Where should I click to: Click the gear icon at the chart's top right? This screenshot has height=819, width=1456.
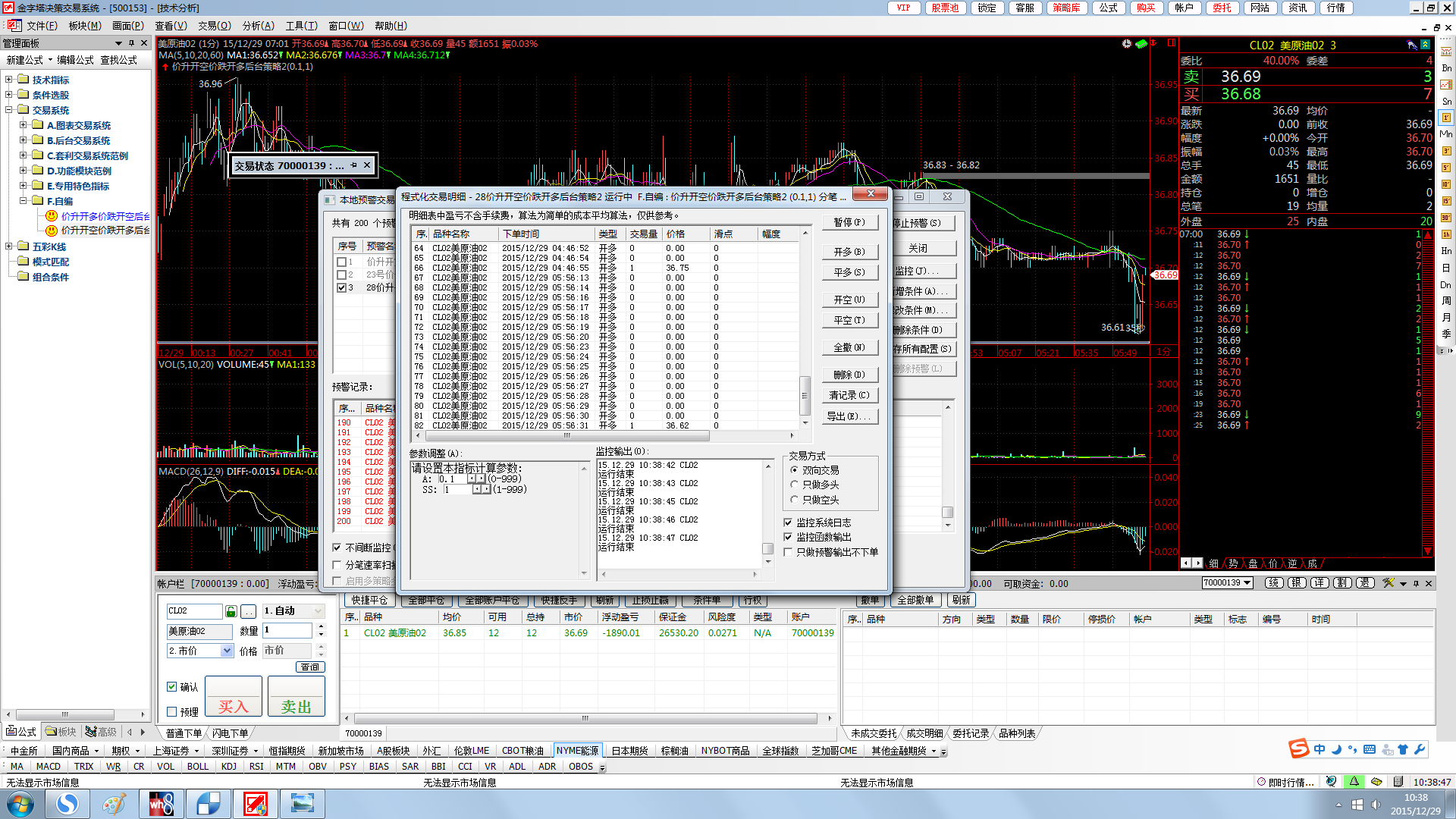click(1127, 44)
